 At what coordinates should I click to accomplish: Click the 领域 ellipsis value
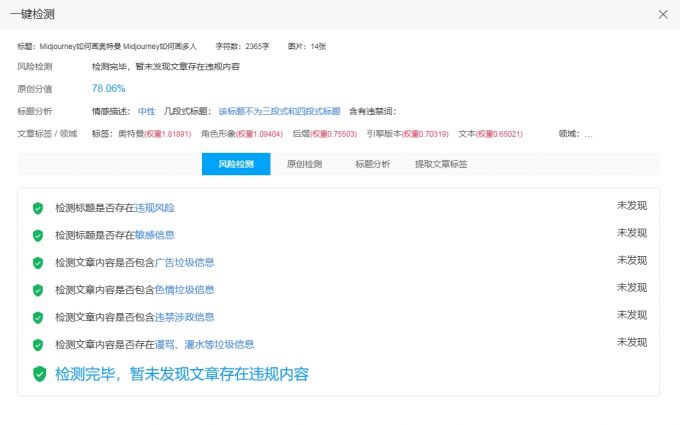(588, 135)
